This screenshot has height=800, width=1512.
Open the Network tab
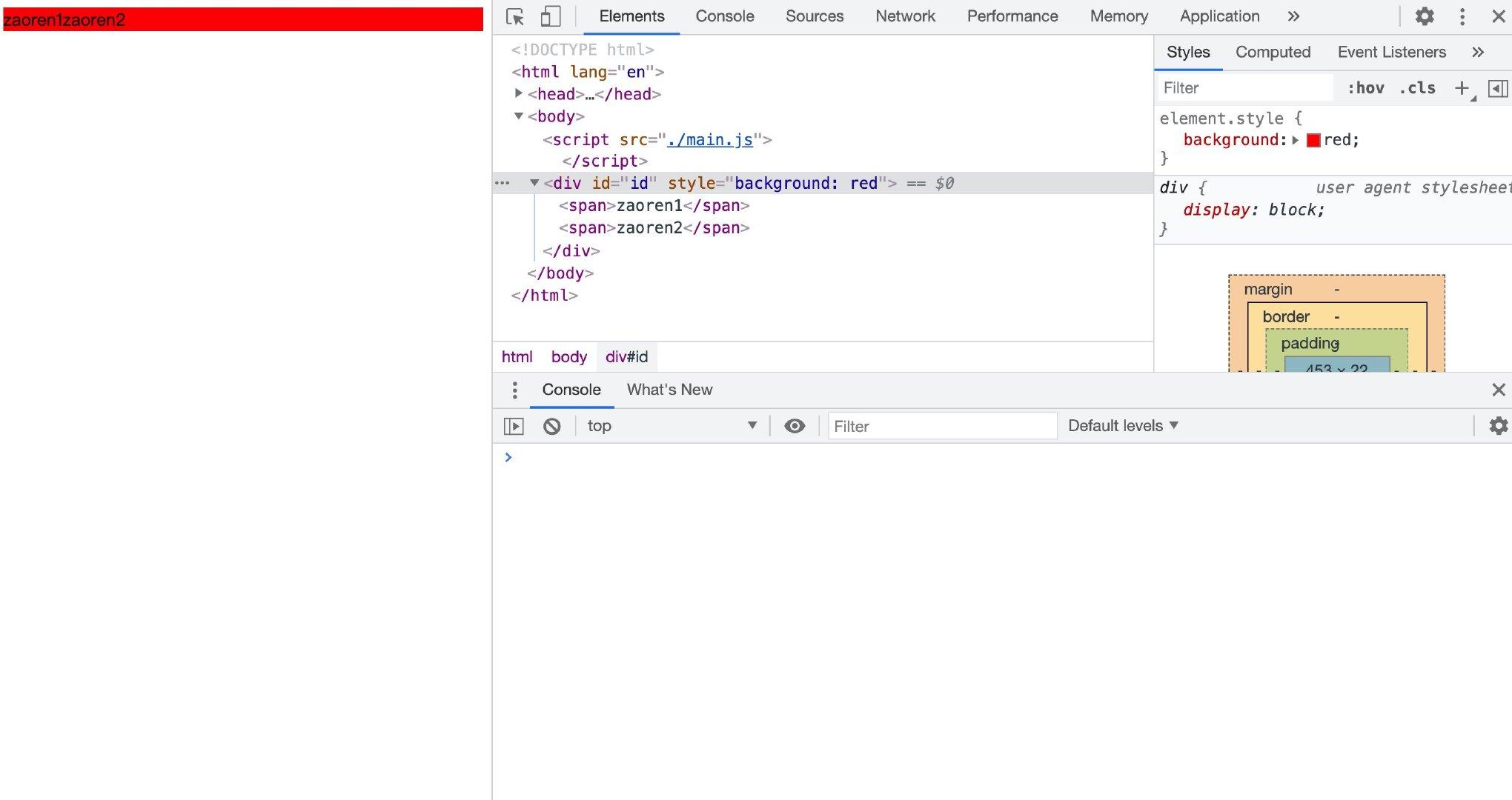(905, 16)
